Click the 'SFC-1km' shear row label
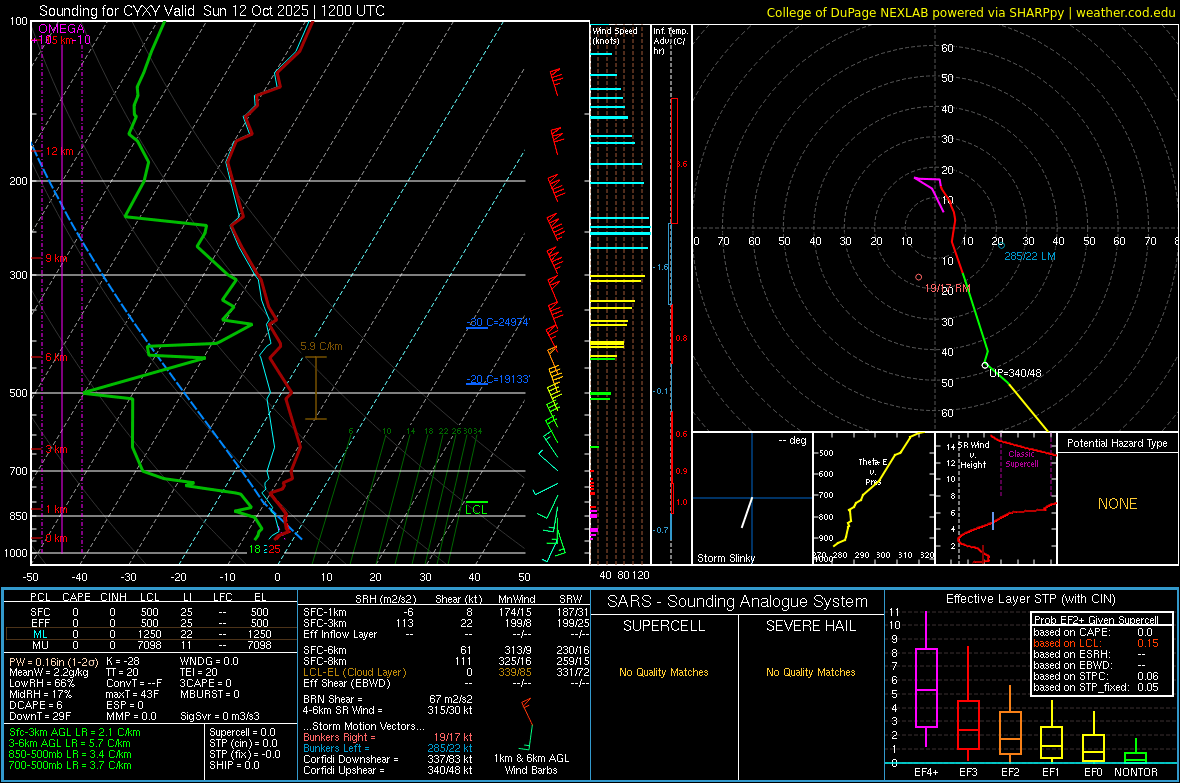Screen dimensions: 1180x783 pyautogui.click(x=325, y=612)
